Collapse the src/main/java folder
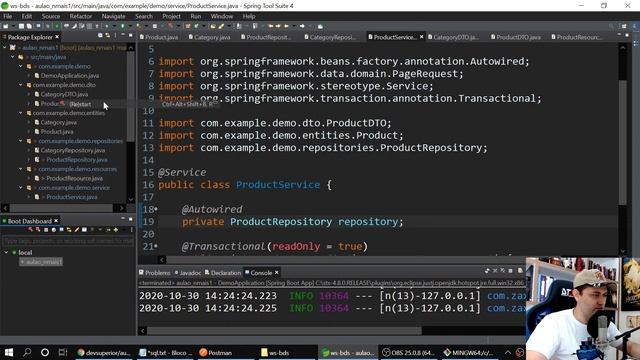This screenshot has height=360, width=640. tap(13, 57)
